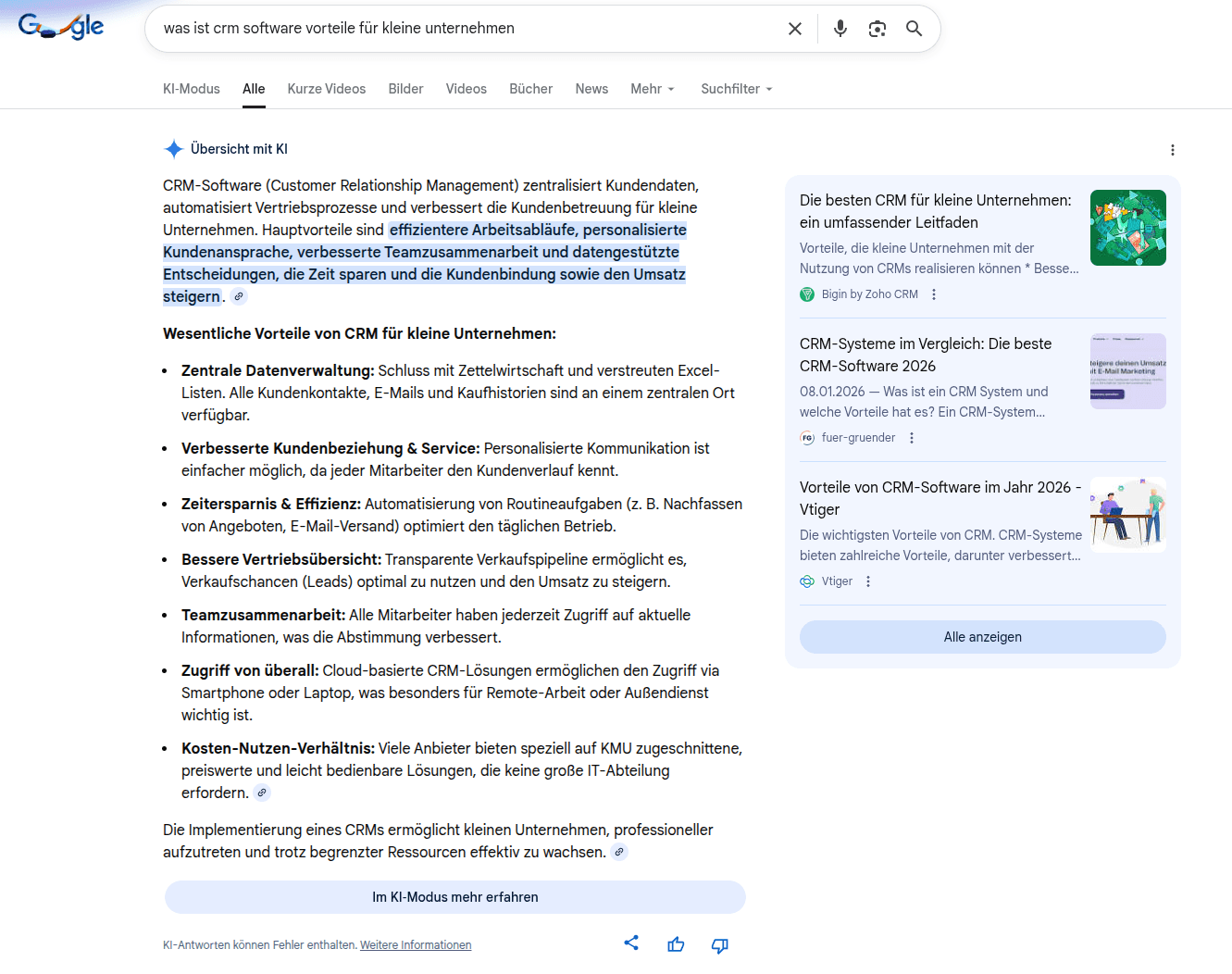Viewport: 1232px width, 974px height.
Task: Open the source link icon after 'steigern'
Action: (x=238, y=295)
